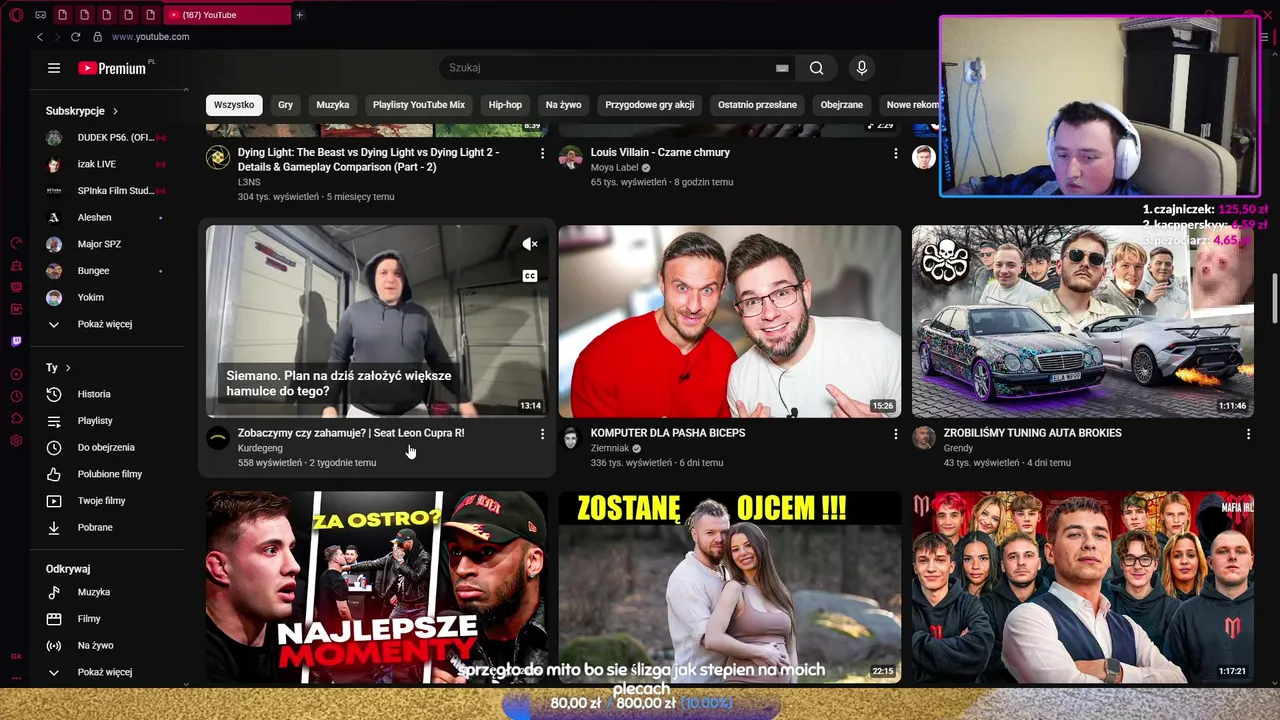Open options menu for Dying Light comparison video

point(543,154)
